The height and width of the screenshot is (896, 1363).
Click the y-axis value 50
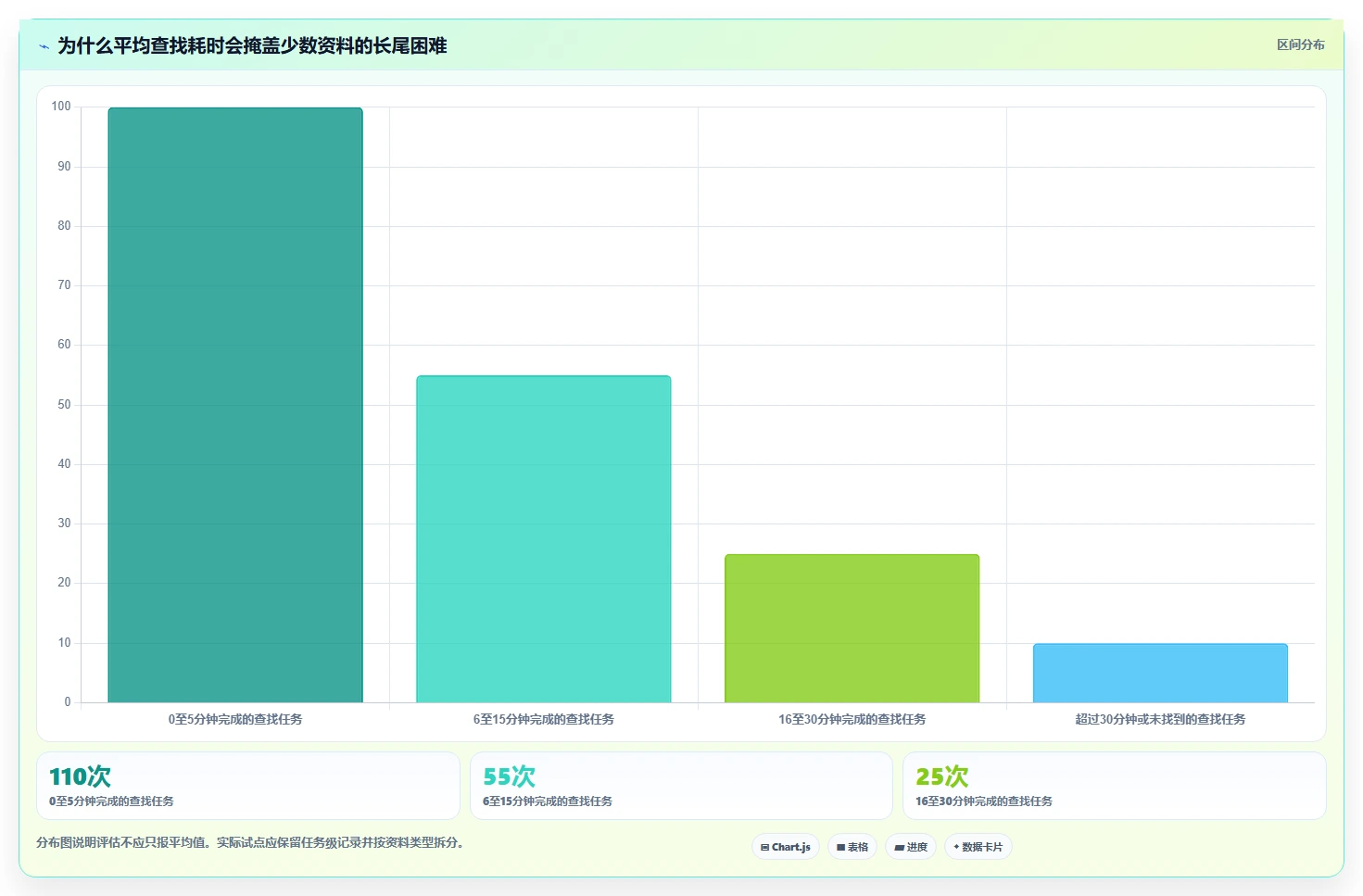[x=64, y=405]
